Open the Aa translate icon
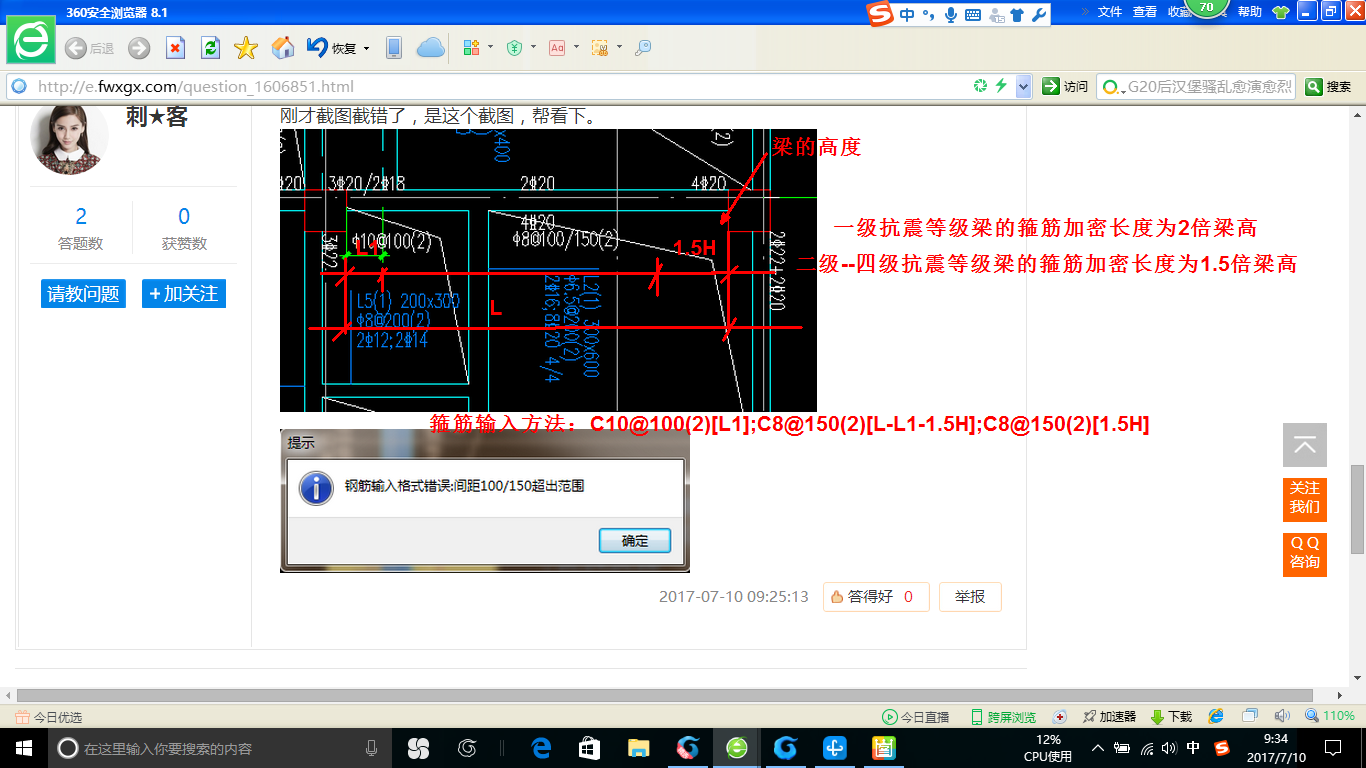Screen dimensions: 1366x768 coord(557,48)
